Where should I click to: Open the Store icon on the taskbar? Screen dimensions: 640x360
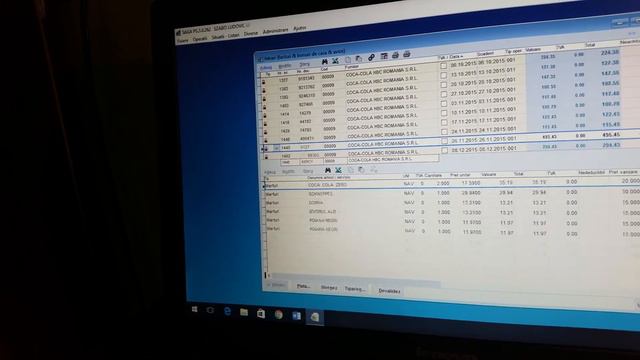[261, 313]
